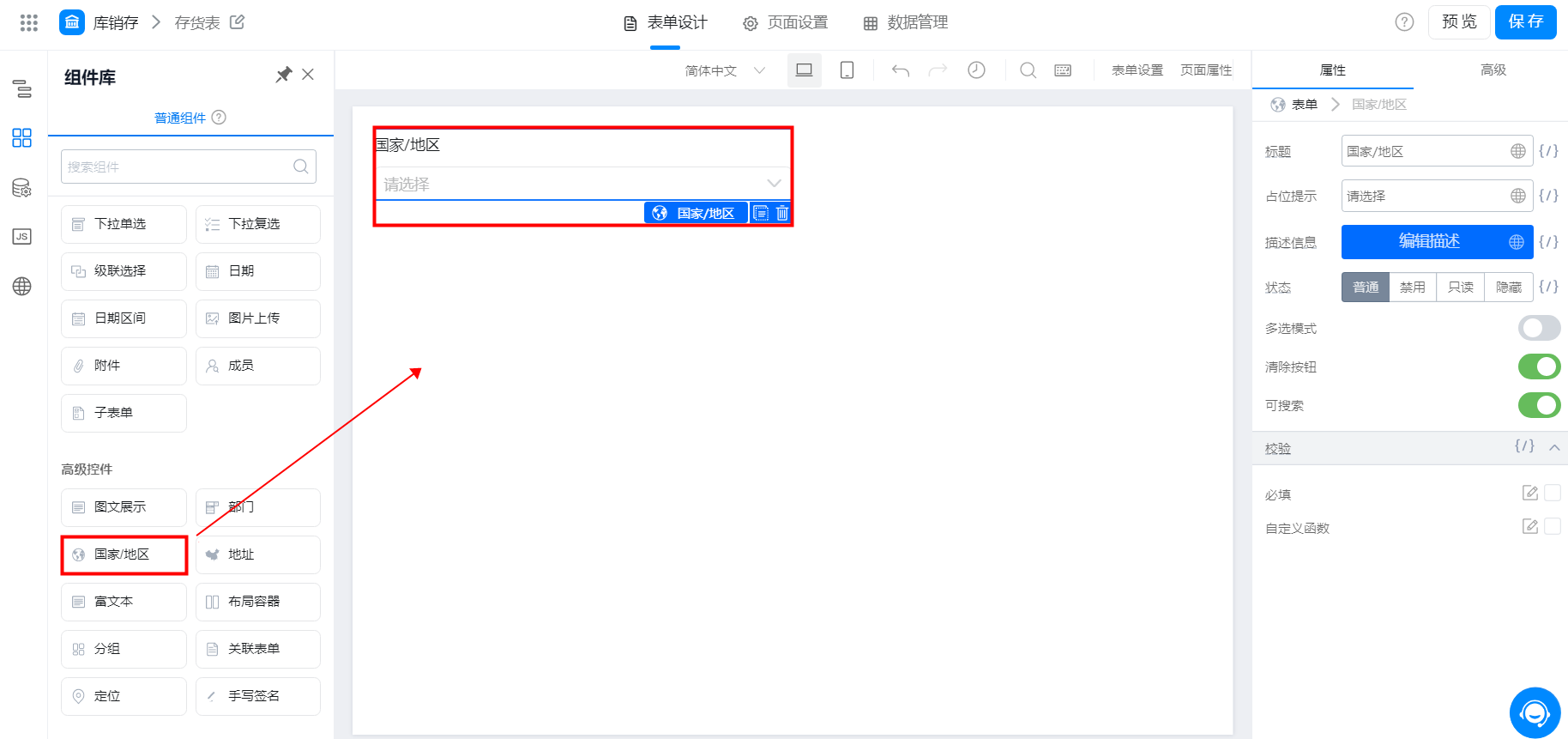Set status to 隐藏
This screenshot has height=739, width=1568.
(x=1509, y=287)
